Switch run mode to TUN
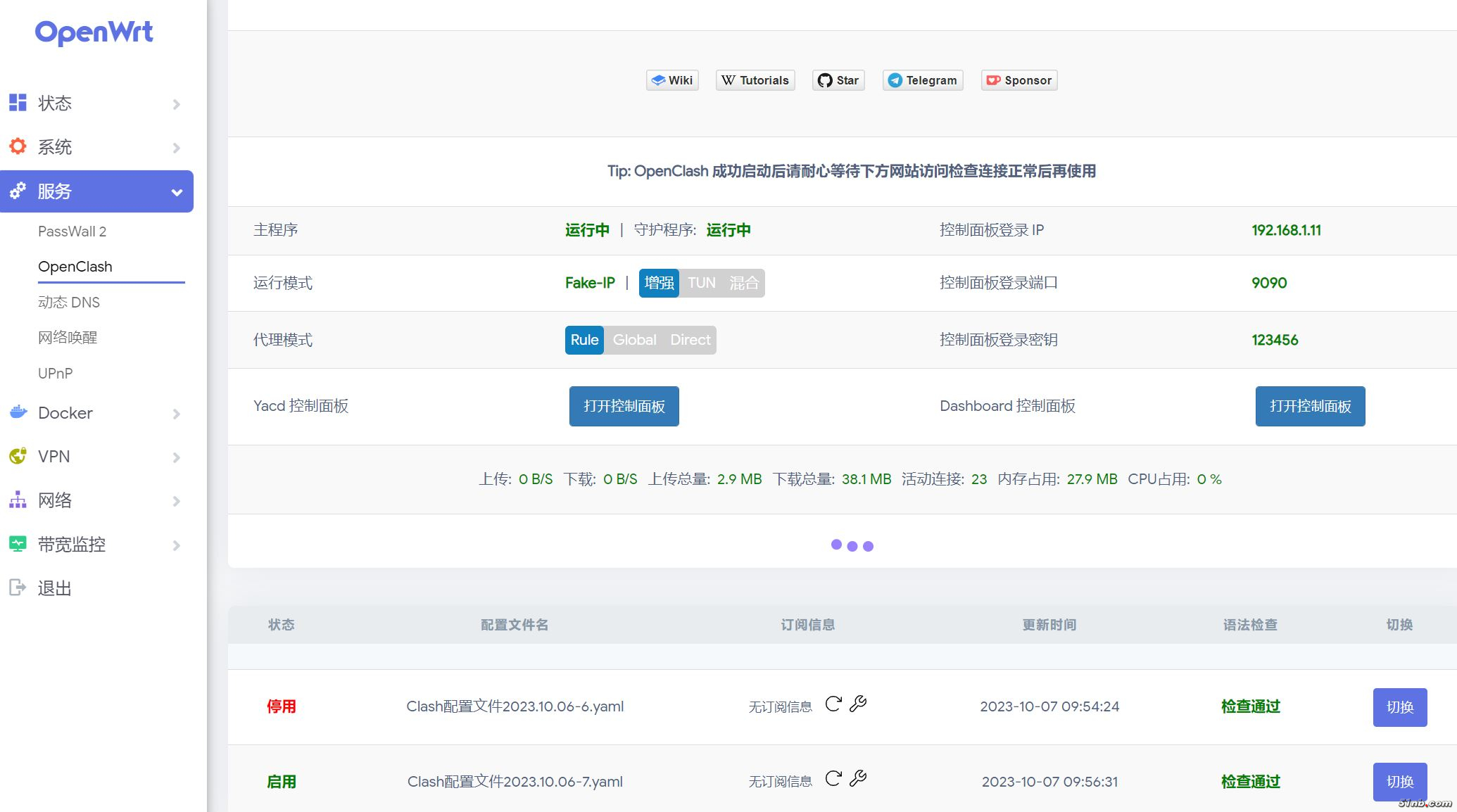1457x812 pixels. pyautogui.click(x=702, y=283)
